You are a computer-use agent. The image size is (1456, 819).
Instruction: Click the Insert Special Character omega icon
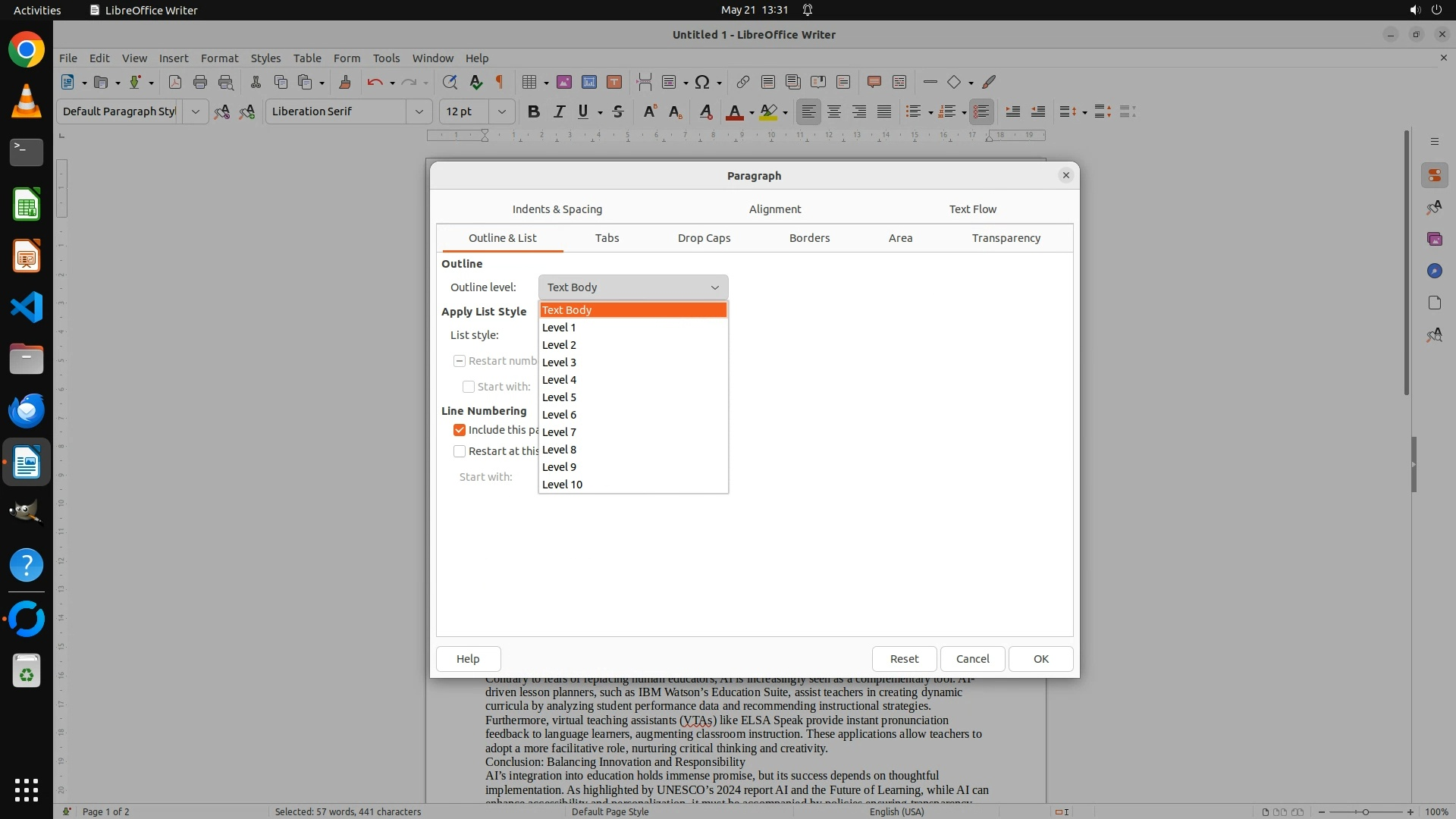click(702, 82)
